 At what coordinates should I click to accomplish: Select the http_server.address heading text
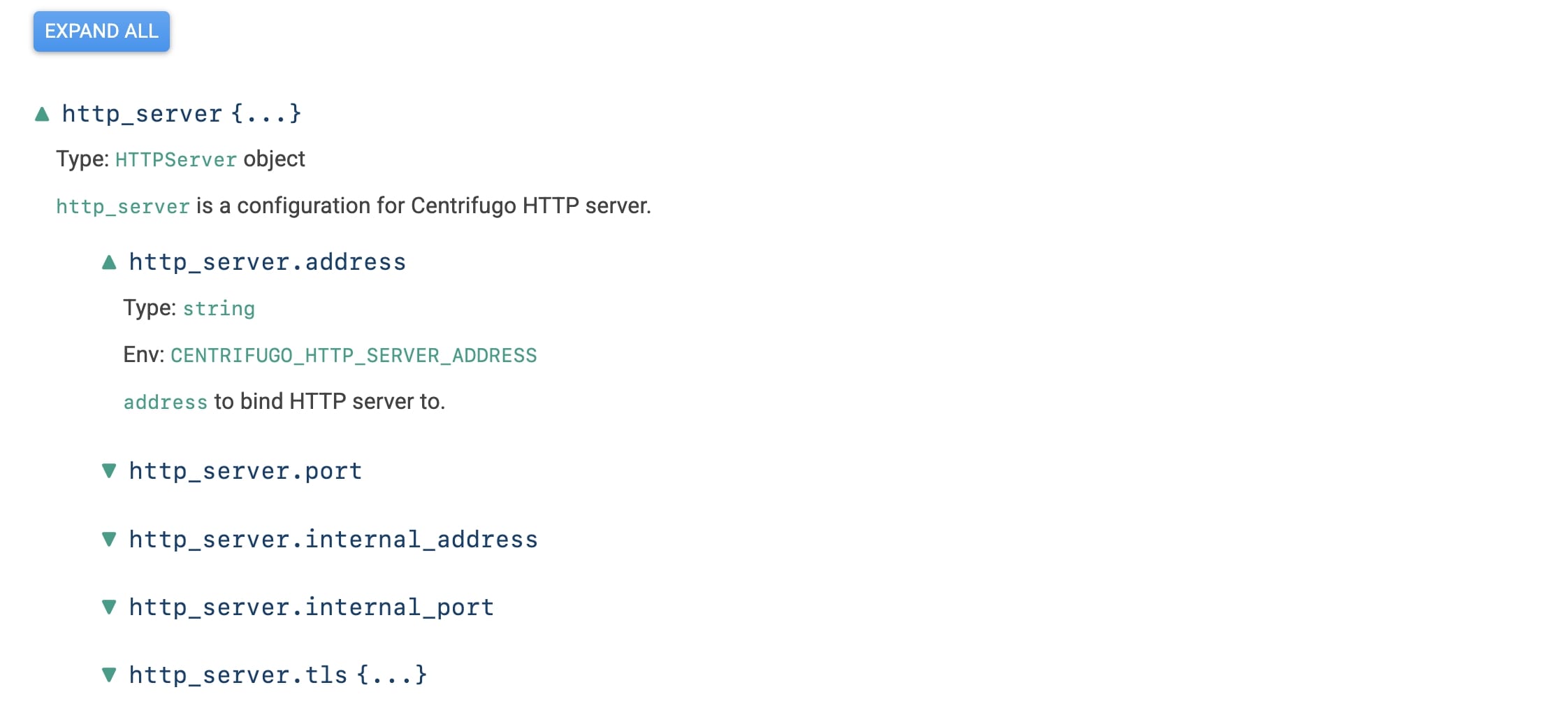tap(268, 262)
